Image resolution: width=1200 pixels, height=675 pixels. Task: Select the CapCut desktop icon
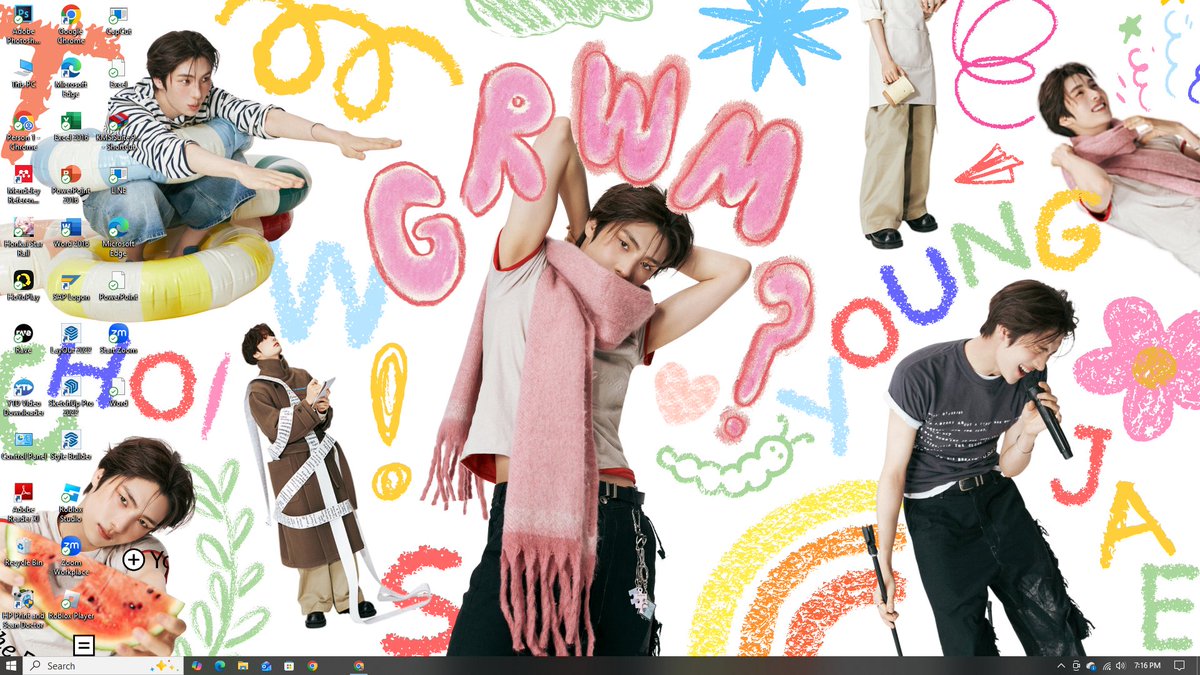pyautogui.click(x=117, y=22)
